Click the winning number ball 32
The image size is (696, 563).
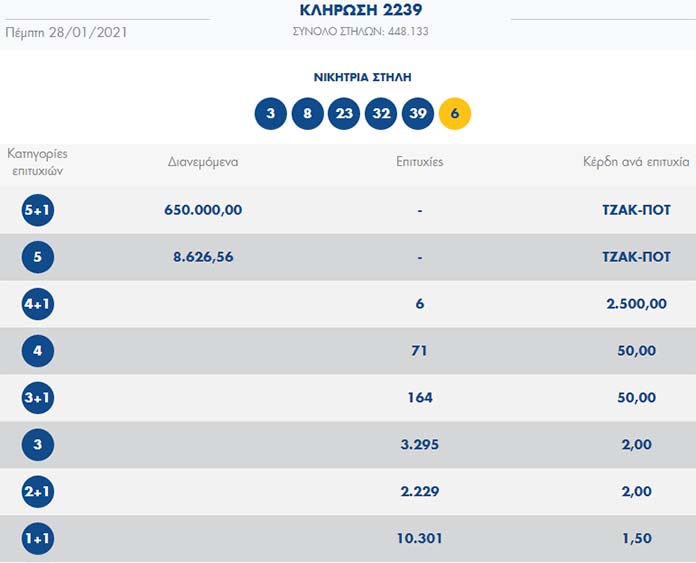point(381,113)
